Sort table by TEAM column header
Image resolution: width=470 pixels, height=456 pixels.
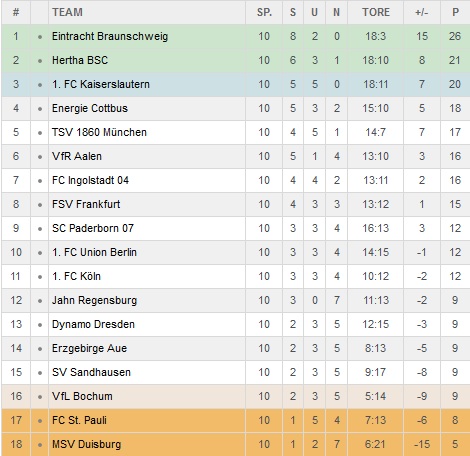coord(67,12)
